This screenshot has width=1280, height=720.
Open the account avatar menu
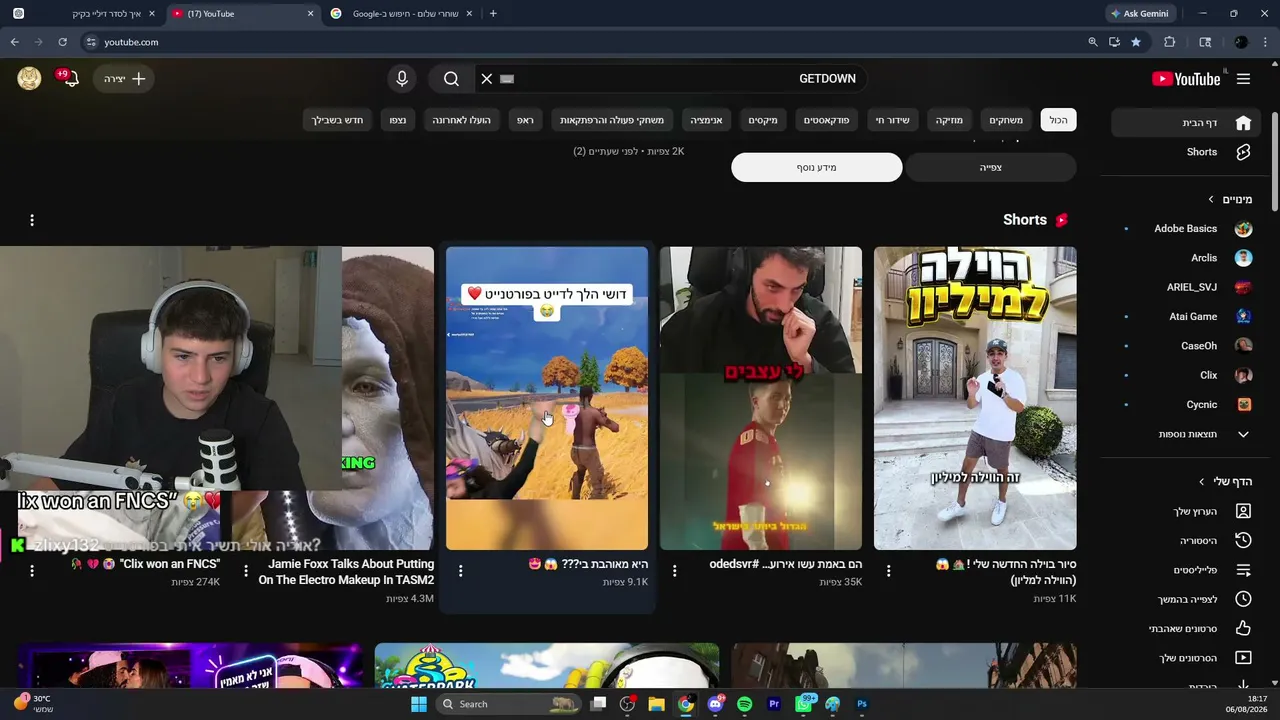pyautogui.click(x=29, y=79)
